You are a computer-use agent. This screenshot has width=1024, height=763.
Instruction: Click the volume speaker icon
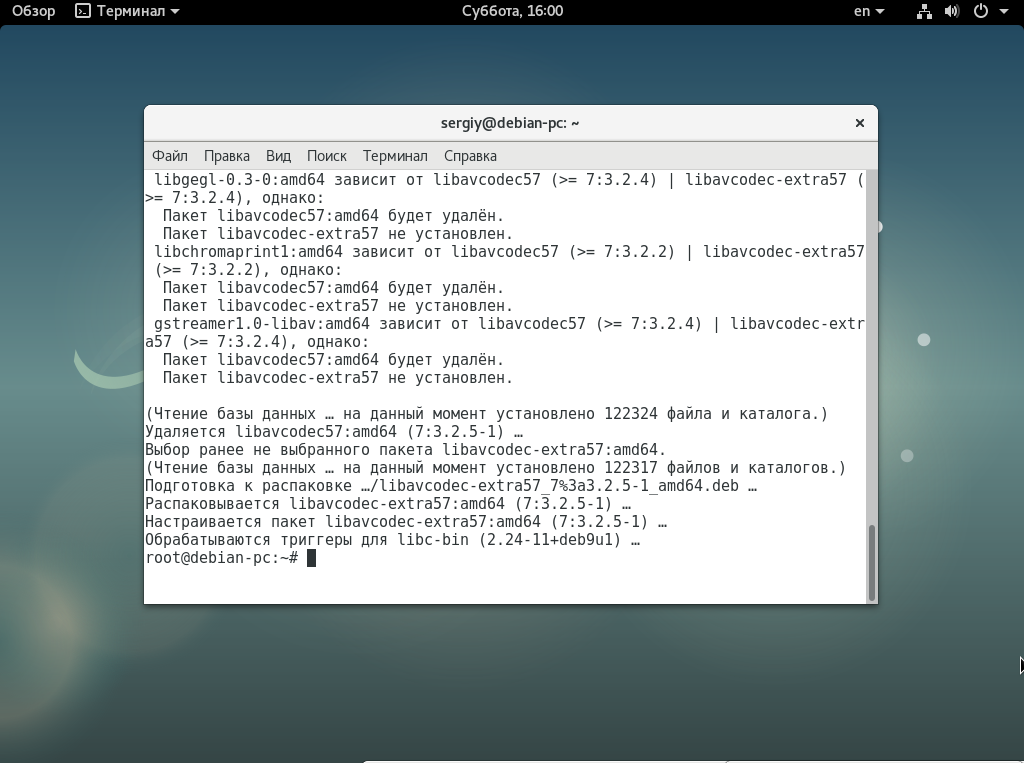(951, 11)
